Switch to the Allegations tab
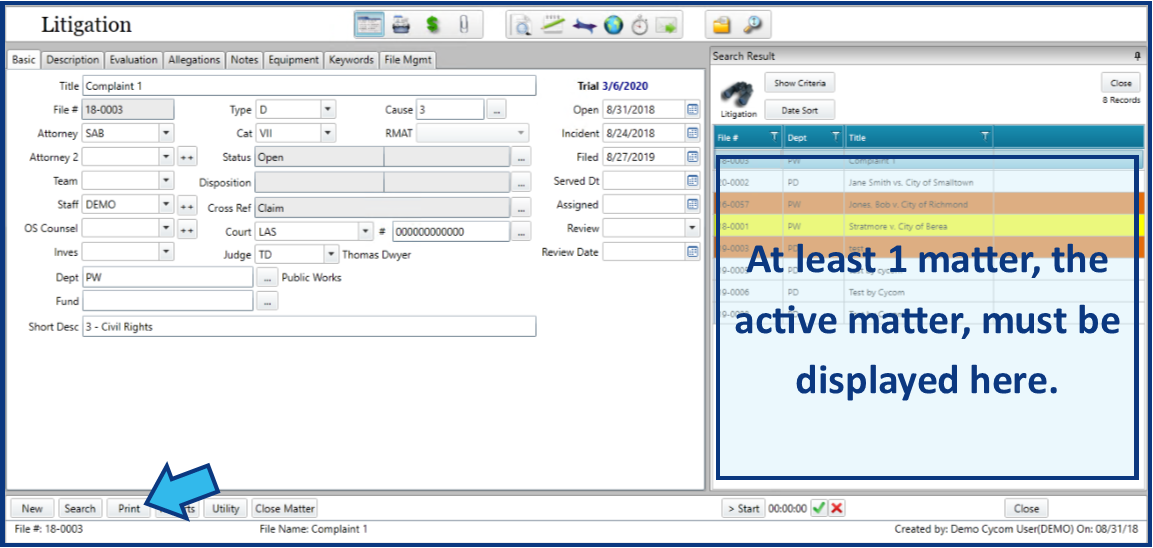Screen dimensions: 1153x548 (194, 60)
